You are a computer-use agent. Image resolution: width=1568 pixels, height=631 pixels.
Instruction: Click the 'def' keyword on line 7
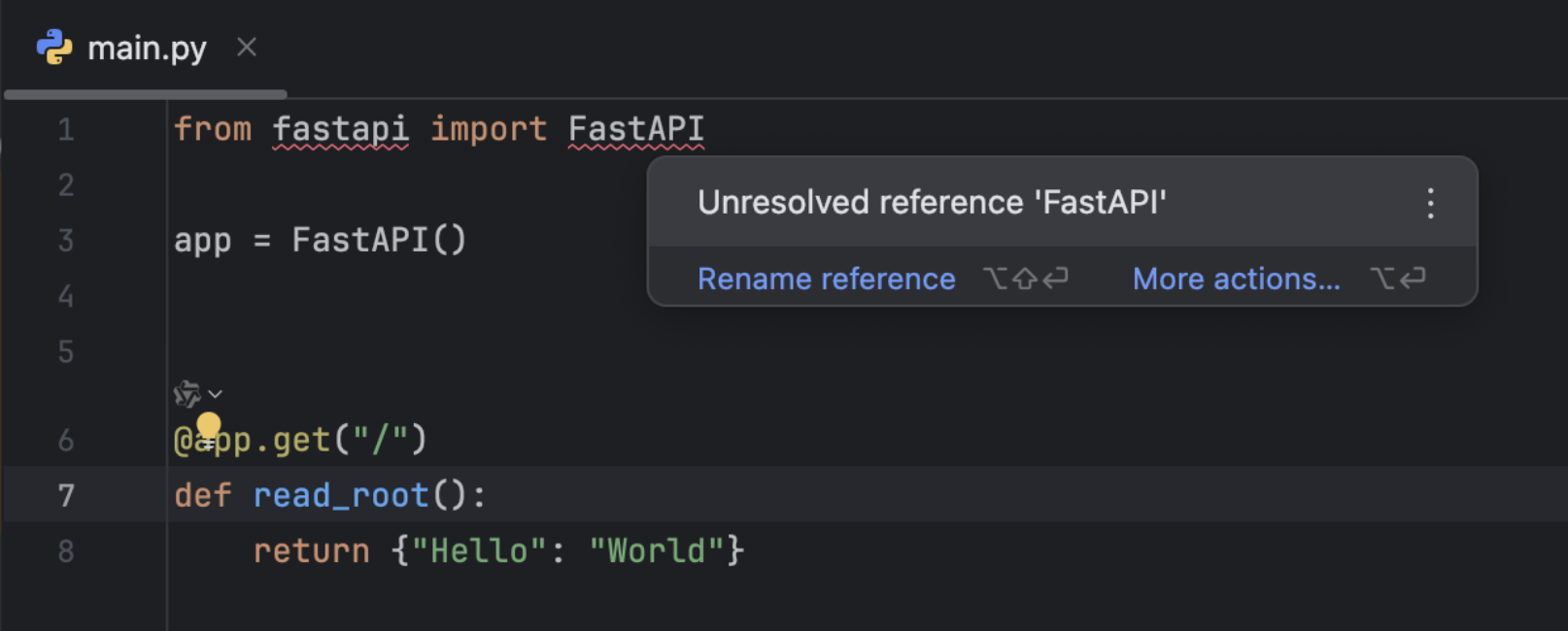tap(202, 496)
